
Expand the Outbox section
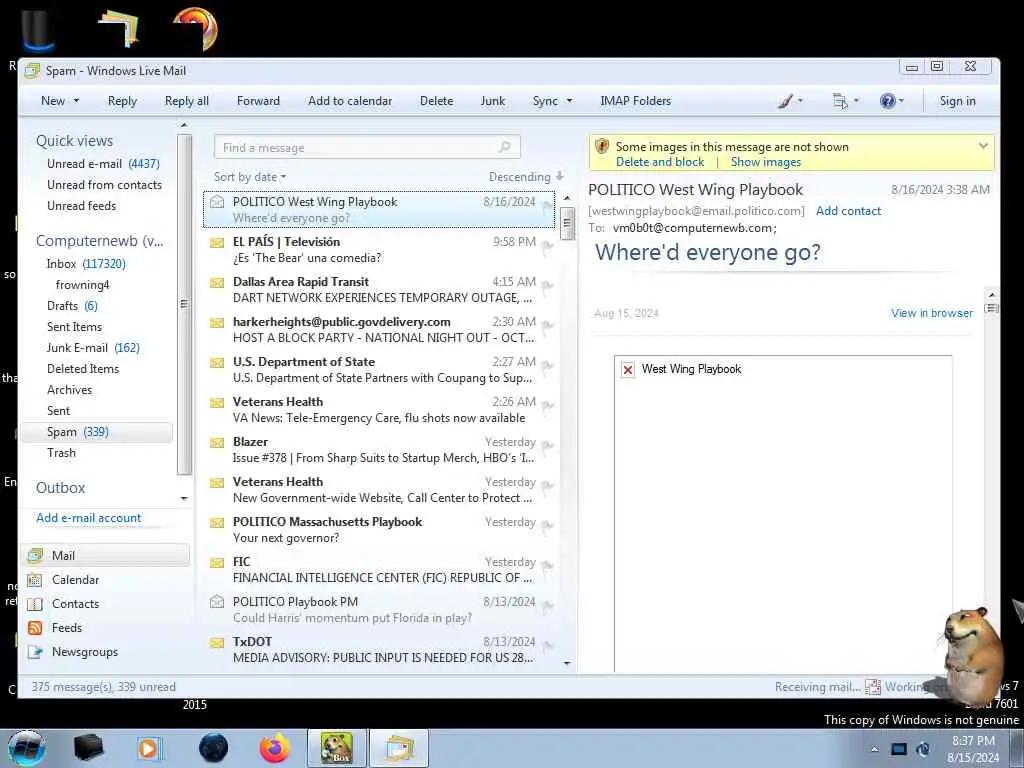point(61,488)
